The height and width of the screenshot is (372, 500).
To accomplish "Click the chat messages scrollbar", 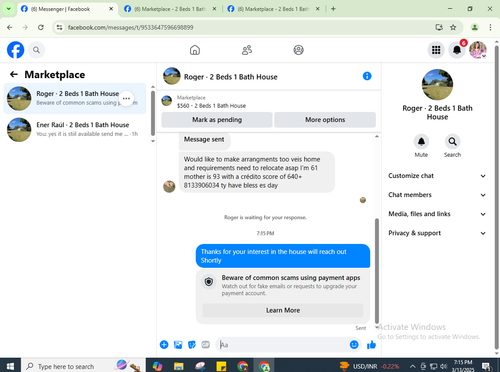I will coord(377,270).
